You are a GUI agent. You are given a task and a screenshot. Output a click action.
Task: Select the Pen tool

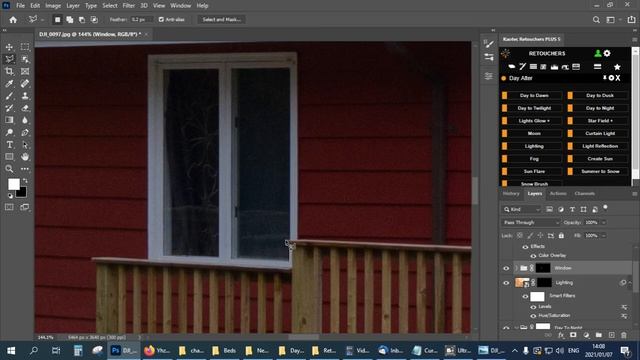(x=25, y=132)
